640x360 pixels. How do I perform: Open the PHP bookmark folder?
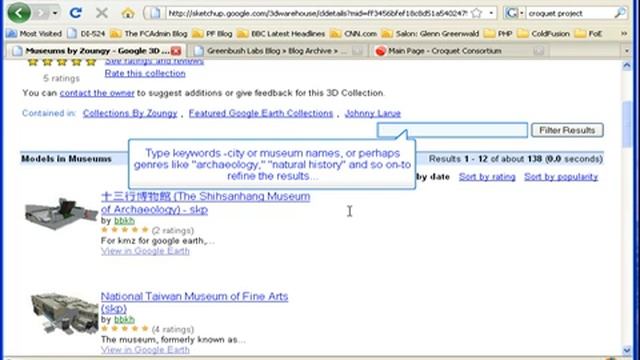498,33
